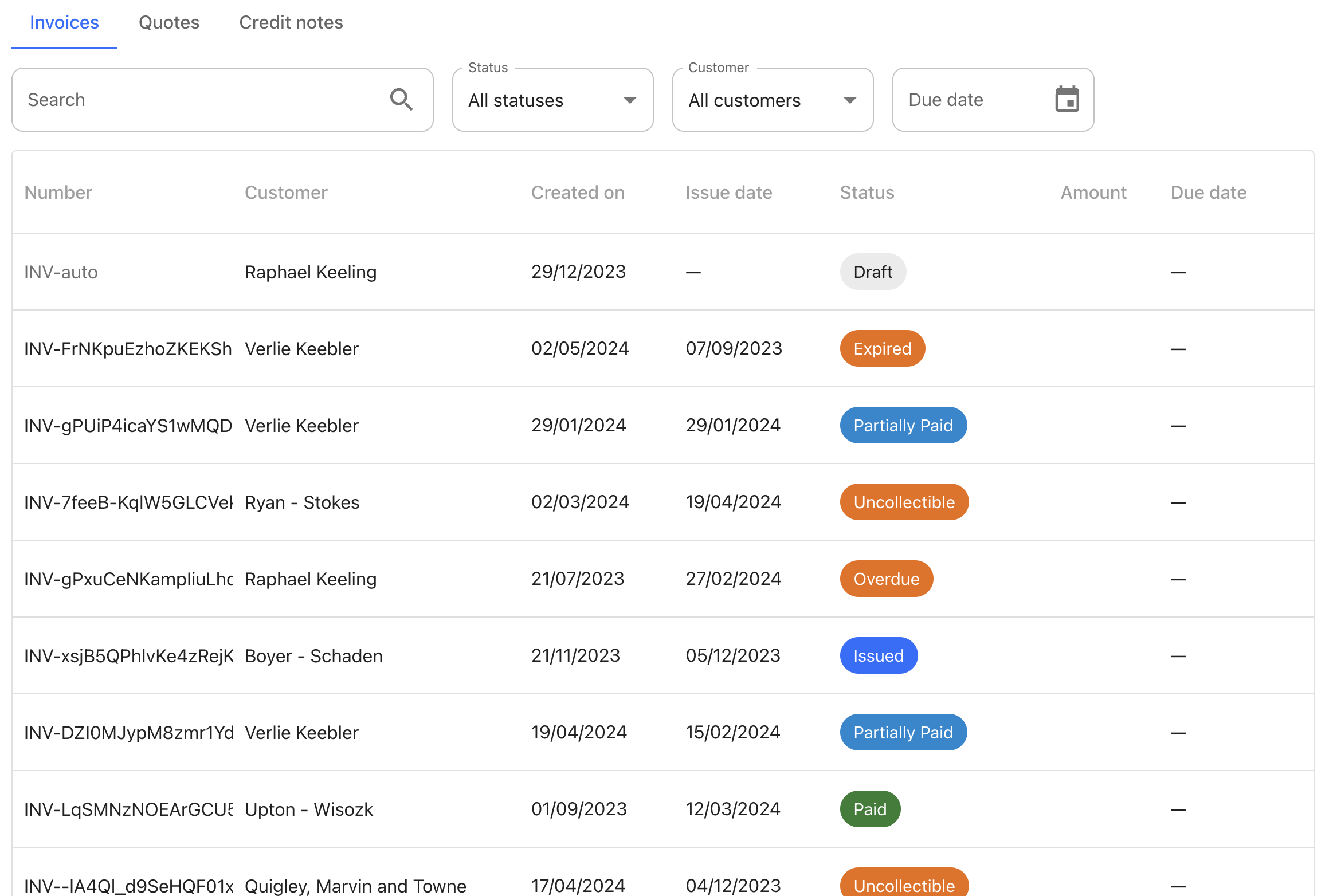Click the Draft status badge
Screen dimensions: 1333x896
(873, 272)
